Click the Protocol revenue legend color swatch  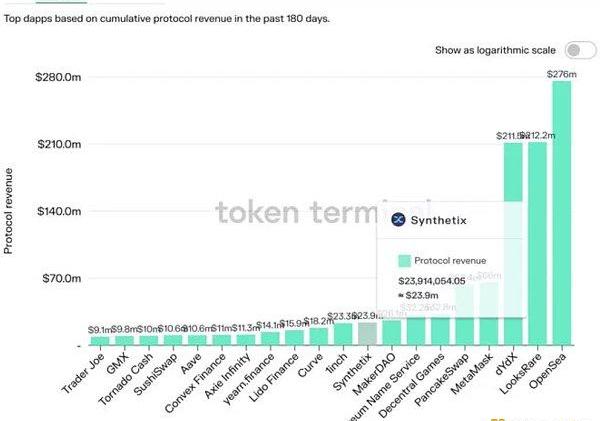[x=404, y=259]
